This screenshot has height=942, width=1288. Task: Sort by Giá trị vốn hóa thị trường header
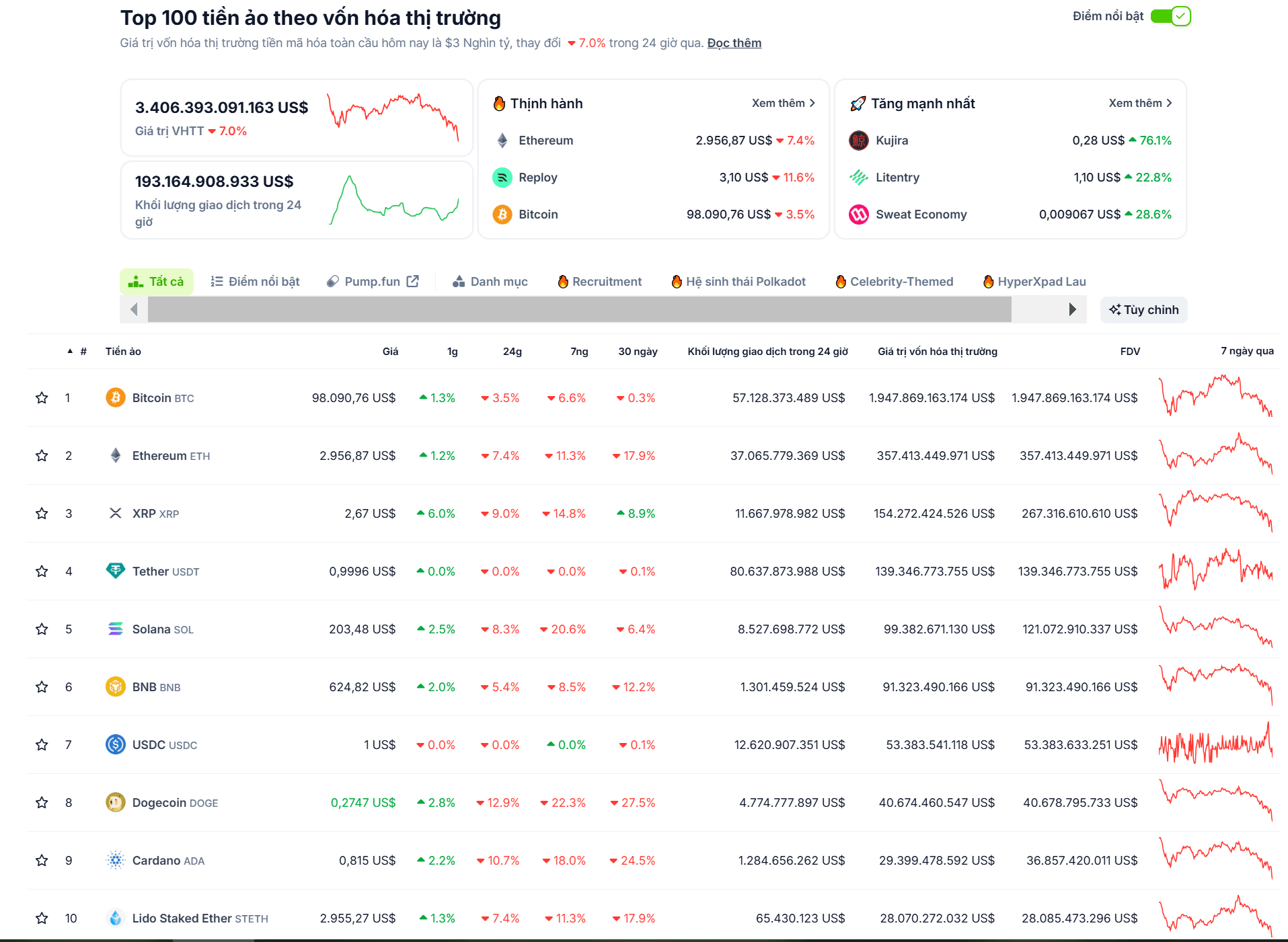click(938, 351)
